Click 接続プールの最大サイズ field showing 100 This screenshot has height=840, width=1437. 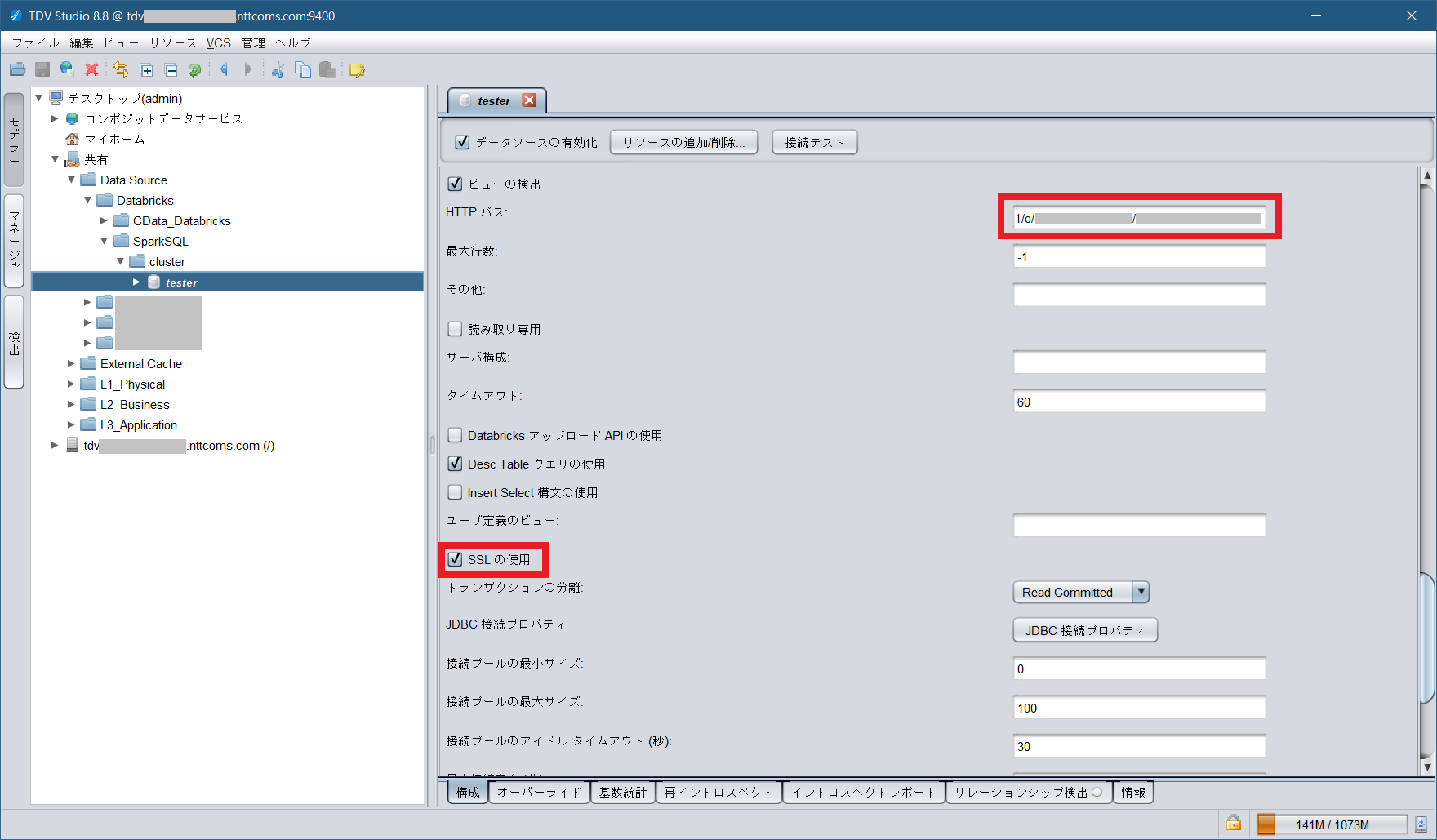(1139, 708)
